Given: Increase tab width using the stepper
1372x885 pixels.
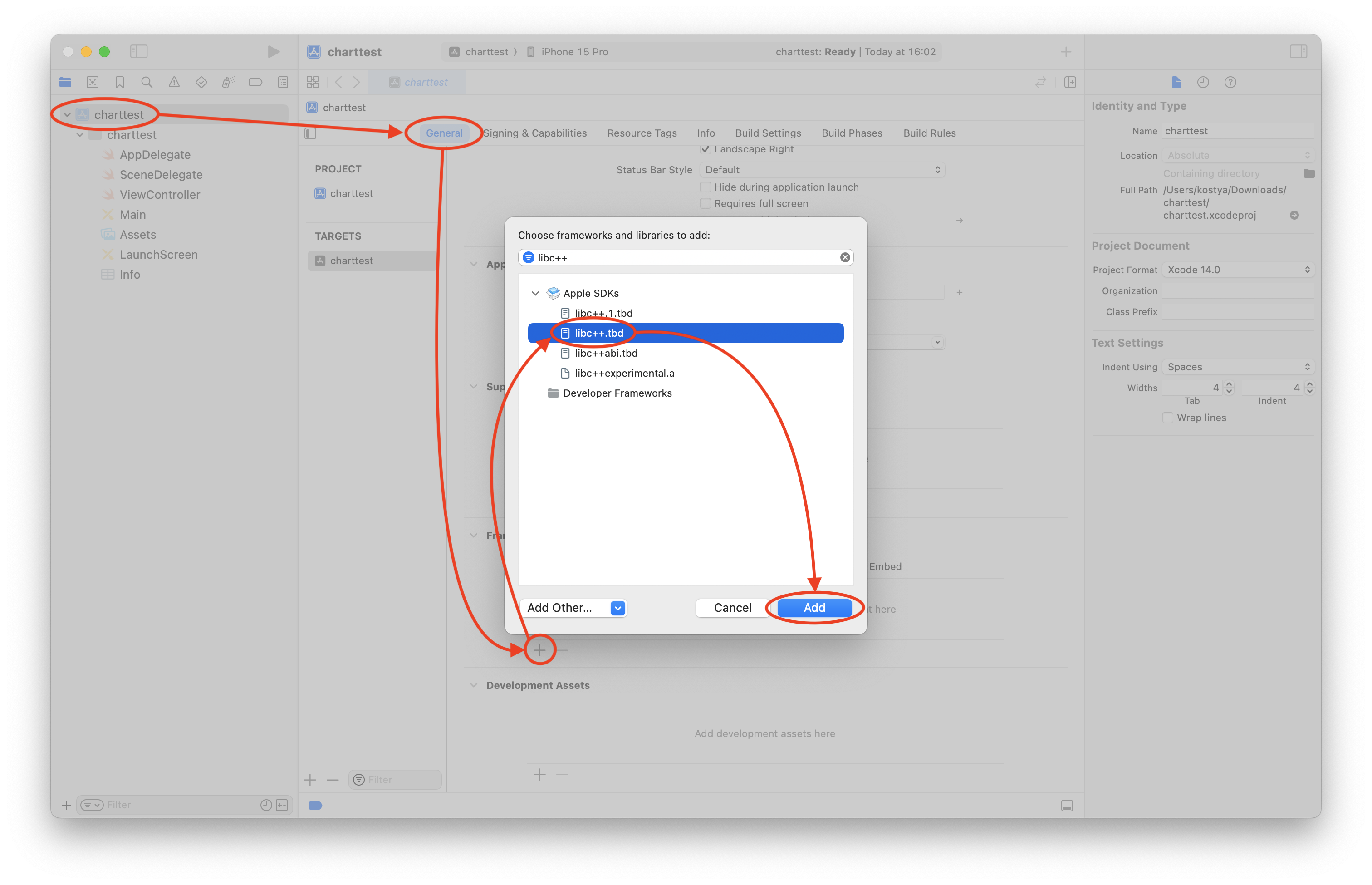Looking at the screenshot, I should 1229,384.
